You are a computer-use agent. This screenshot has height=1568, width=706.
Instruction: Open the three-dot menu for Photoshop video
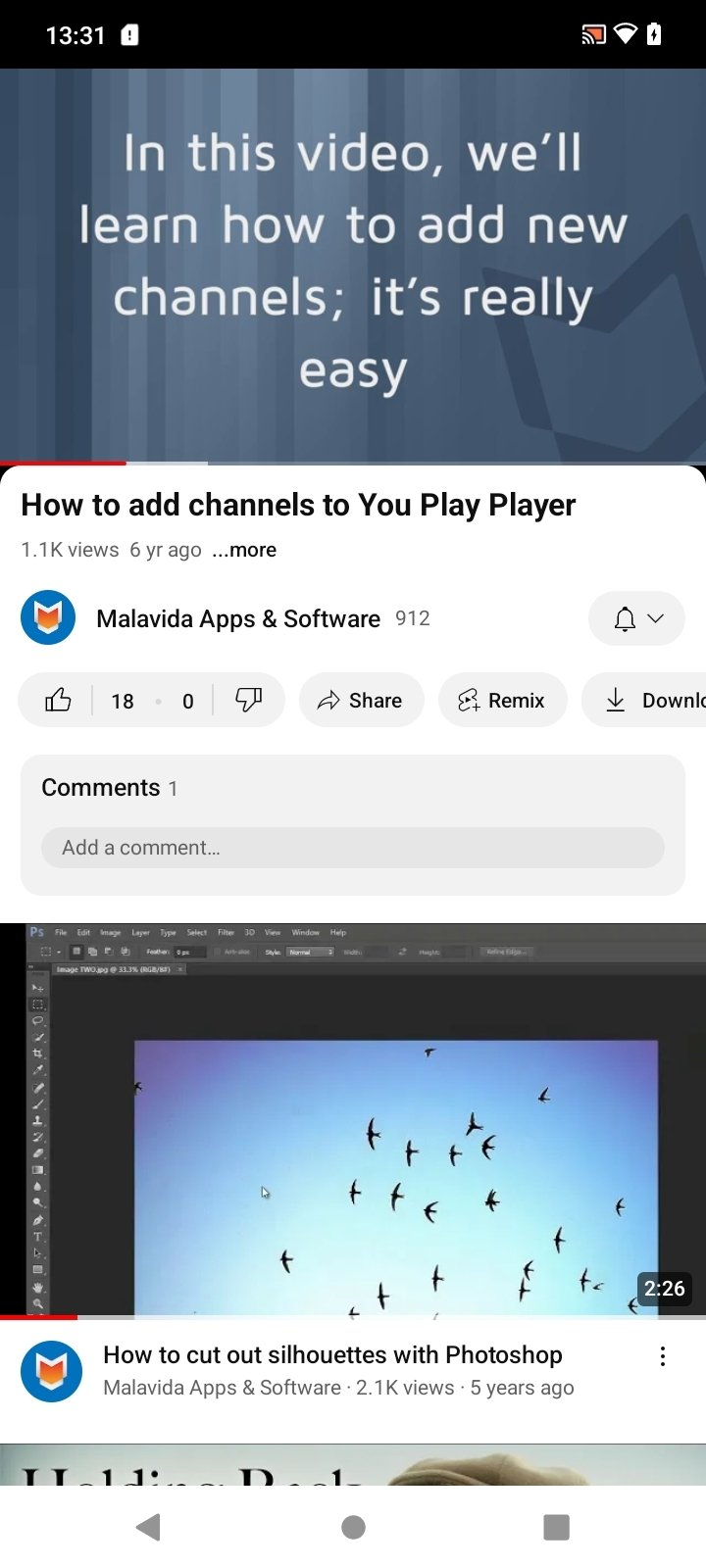[x=663, y=1356]
